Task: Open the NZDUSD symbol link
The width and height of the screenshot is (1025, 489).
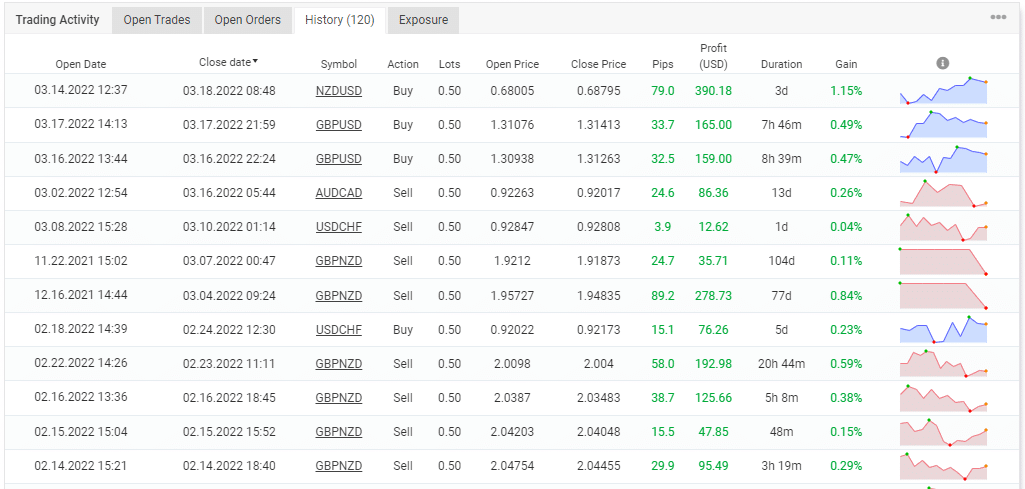Action: (339, 91)
